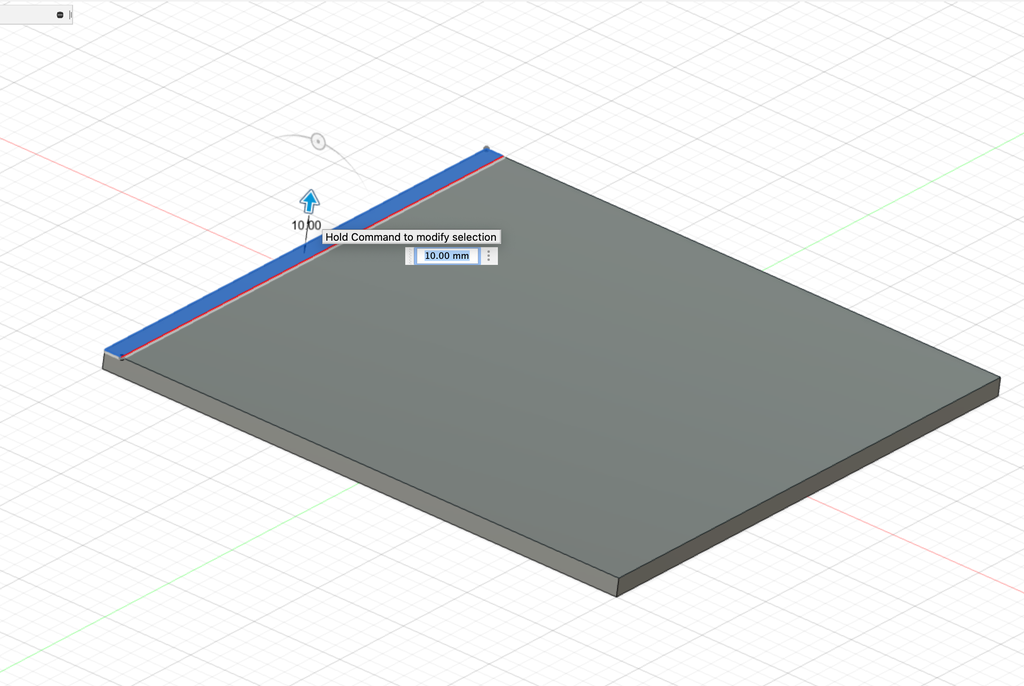Click the dark right side face of plate
1024x686 pixels.
[808, 487]
